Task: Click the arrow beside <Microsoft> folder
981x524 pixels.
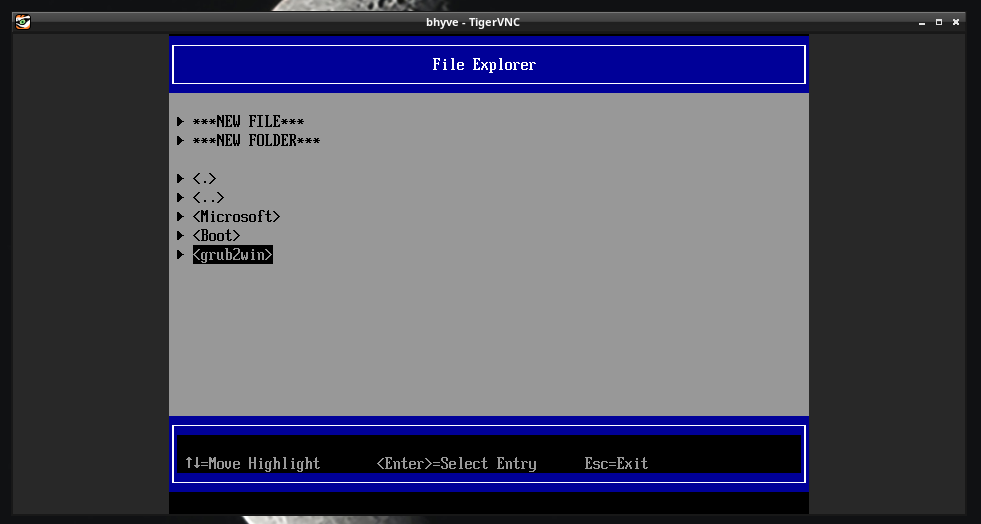Action: pyautogui.click(x=181, y=217)
